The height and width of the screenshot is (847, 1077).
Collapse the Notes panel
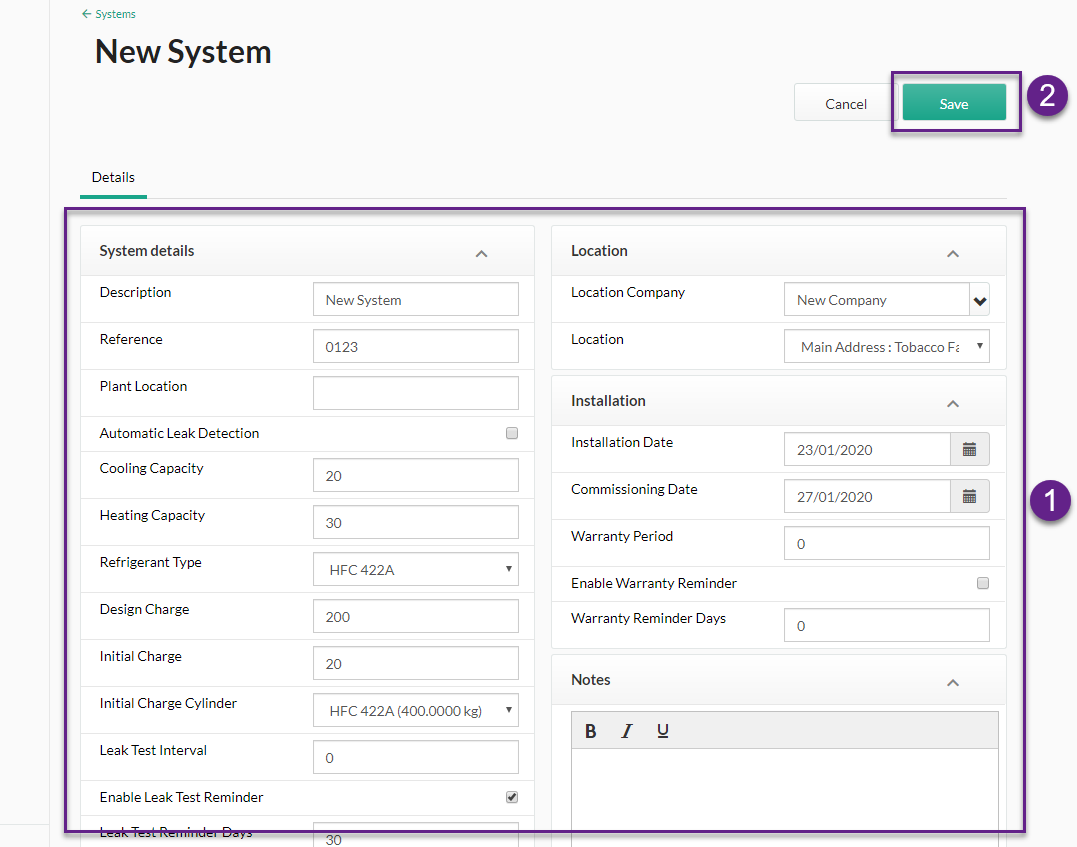953,682
